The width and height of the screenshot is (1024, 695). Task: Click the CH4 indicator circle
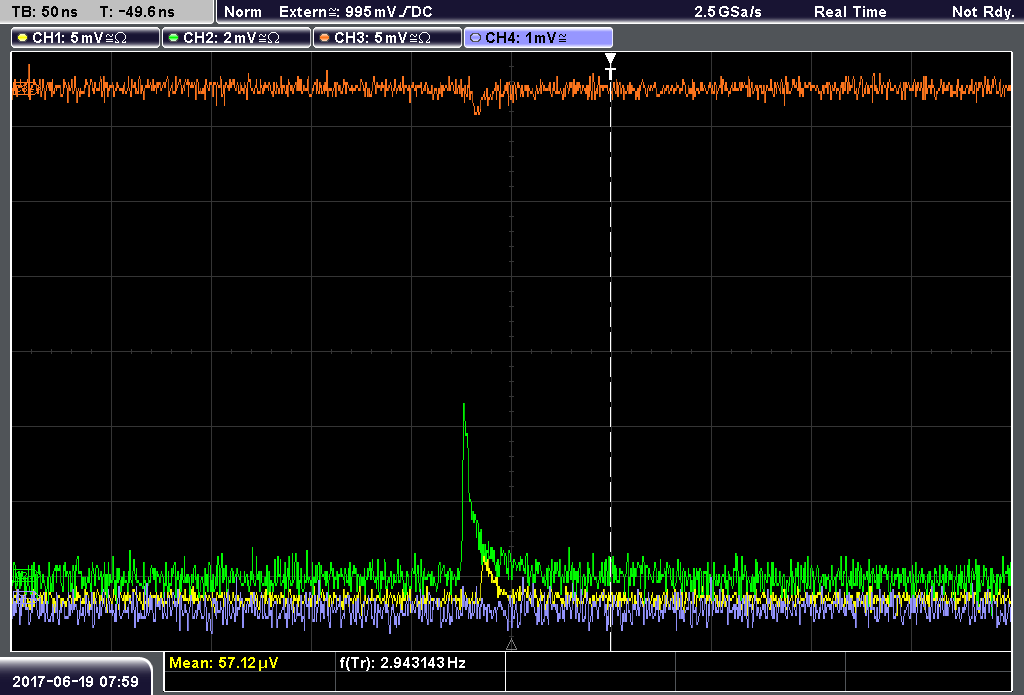[x=475, y=38]
